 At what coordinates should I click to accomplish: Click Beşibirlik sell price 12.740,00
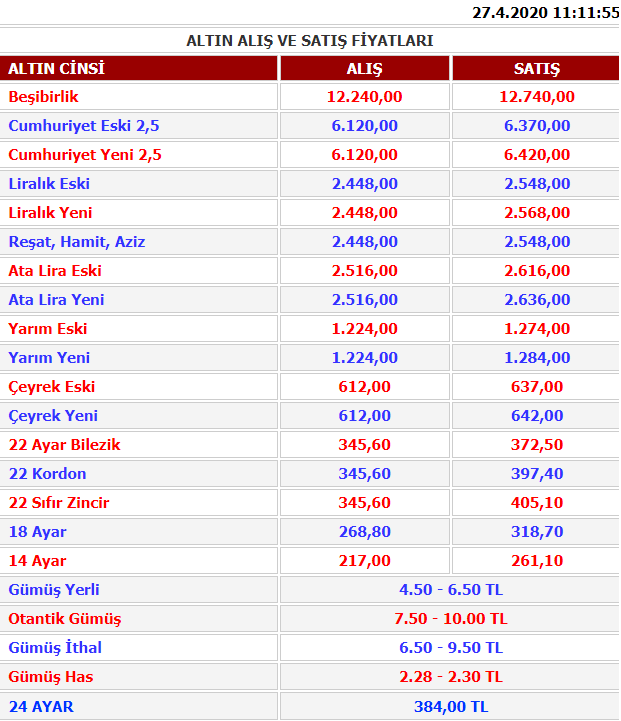[x=537, y=97]
